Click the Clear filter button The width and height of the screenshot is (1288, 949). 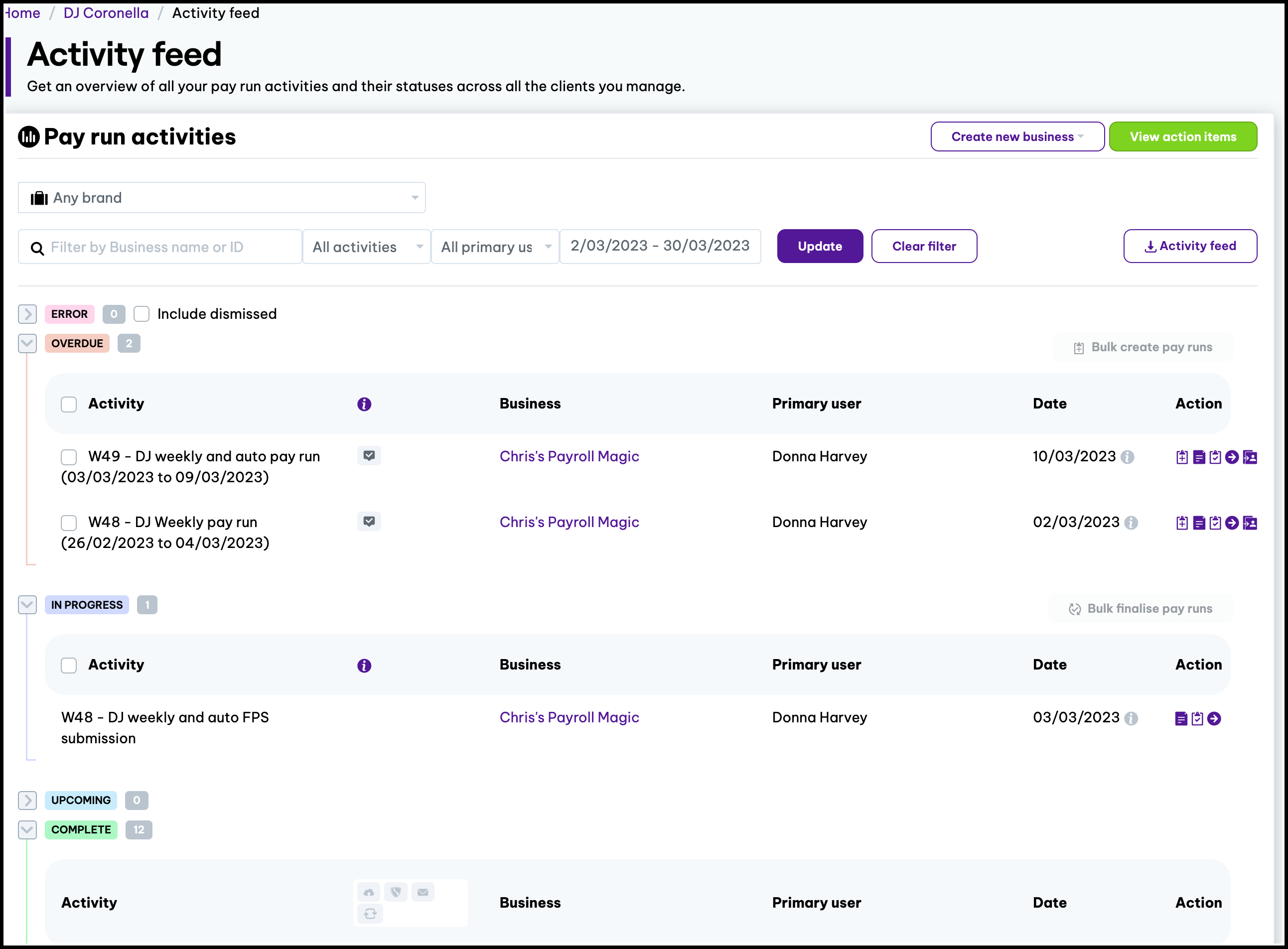pos(924,247)
